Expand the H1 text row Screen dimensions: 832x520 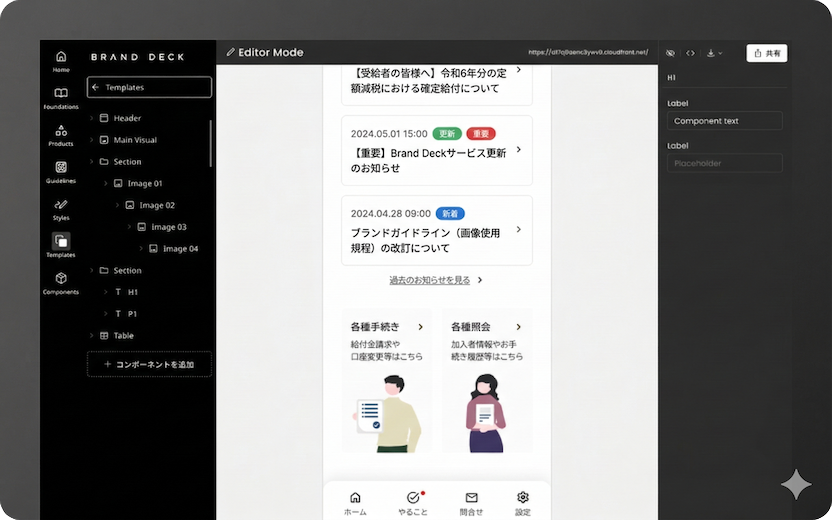pyautogui.click(x=105, y=292)
